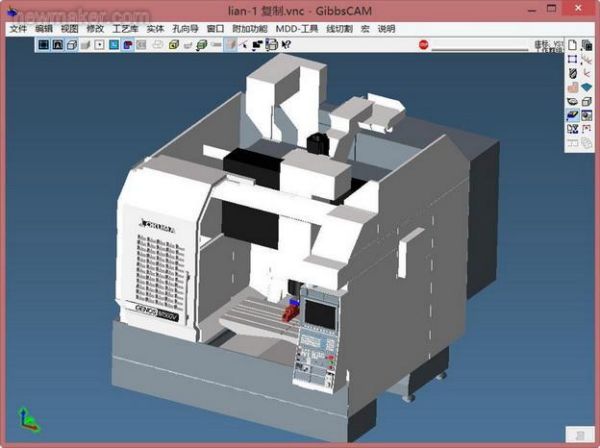Open the 线切割 menu
The height and width of the screenshot is (448, 600).
pos(339,29)
